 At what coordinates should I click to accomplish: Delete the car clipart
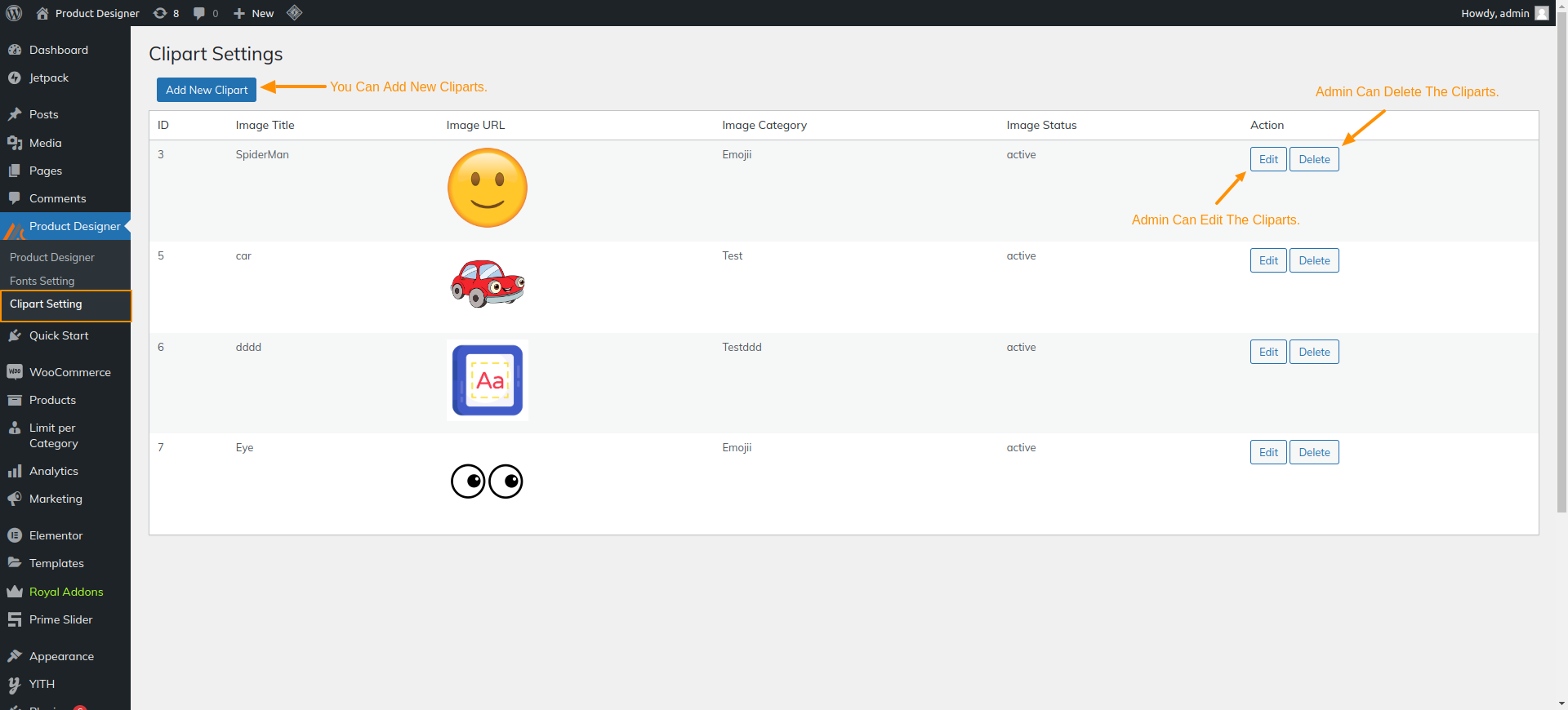click(1314, 260)
